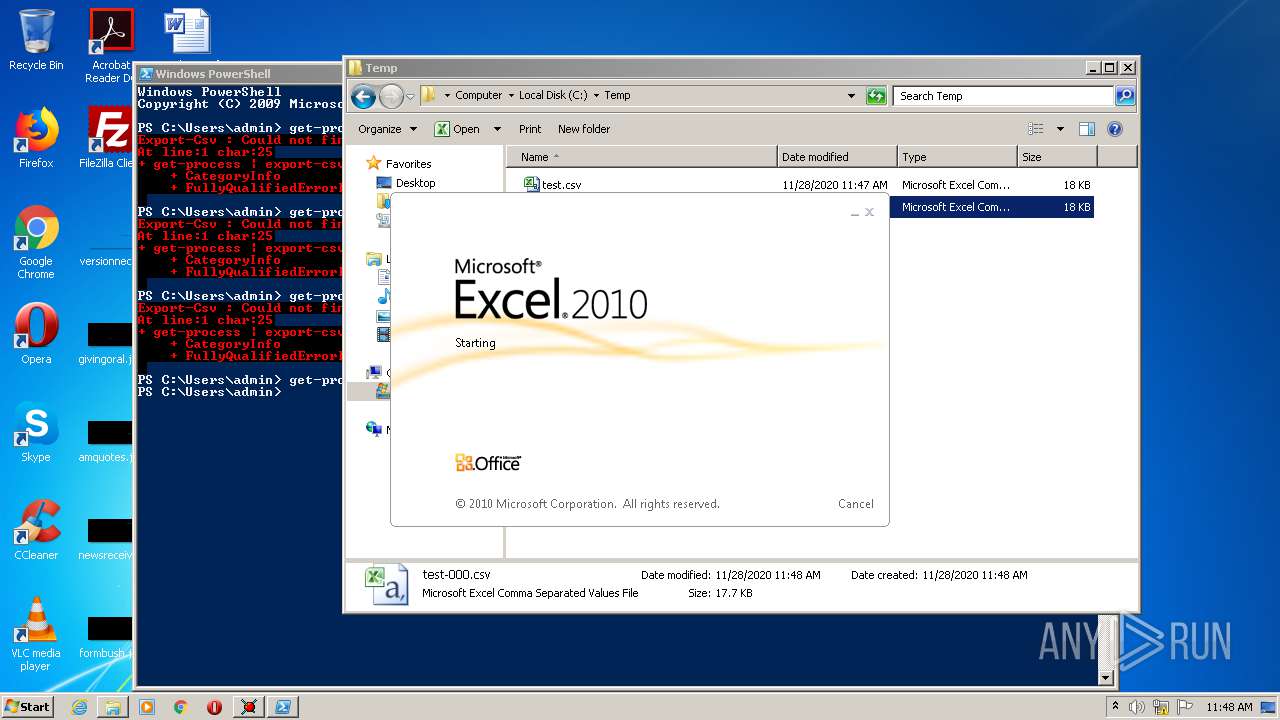Click Opera icon in taskbar
1280x720 pixels.
click(214, 707)
